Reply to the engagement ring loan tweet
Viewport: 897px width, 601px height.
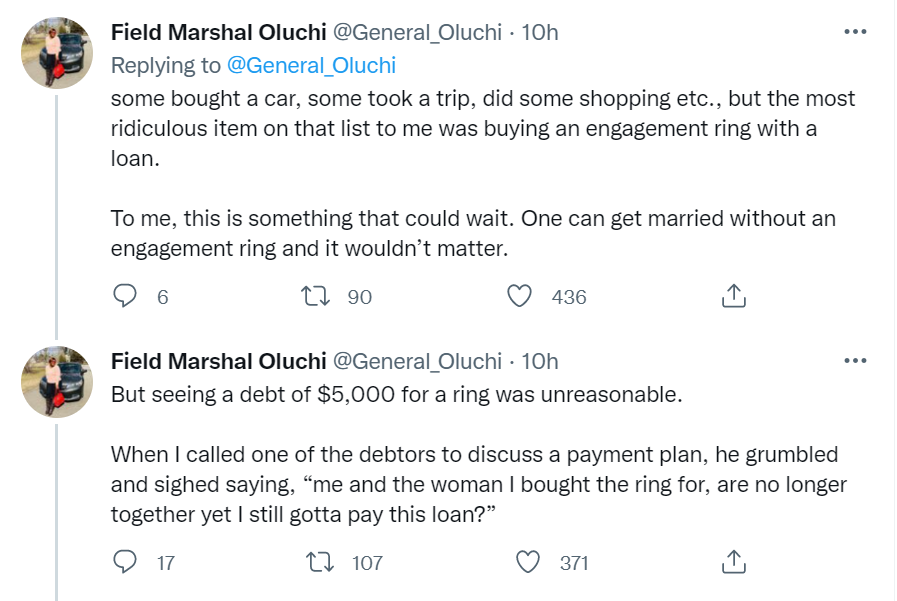tap(125, 296)
